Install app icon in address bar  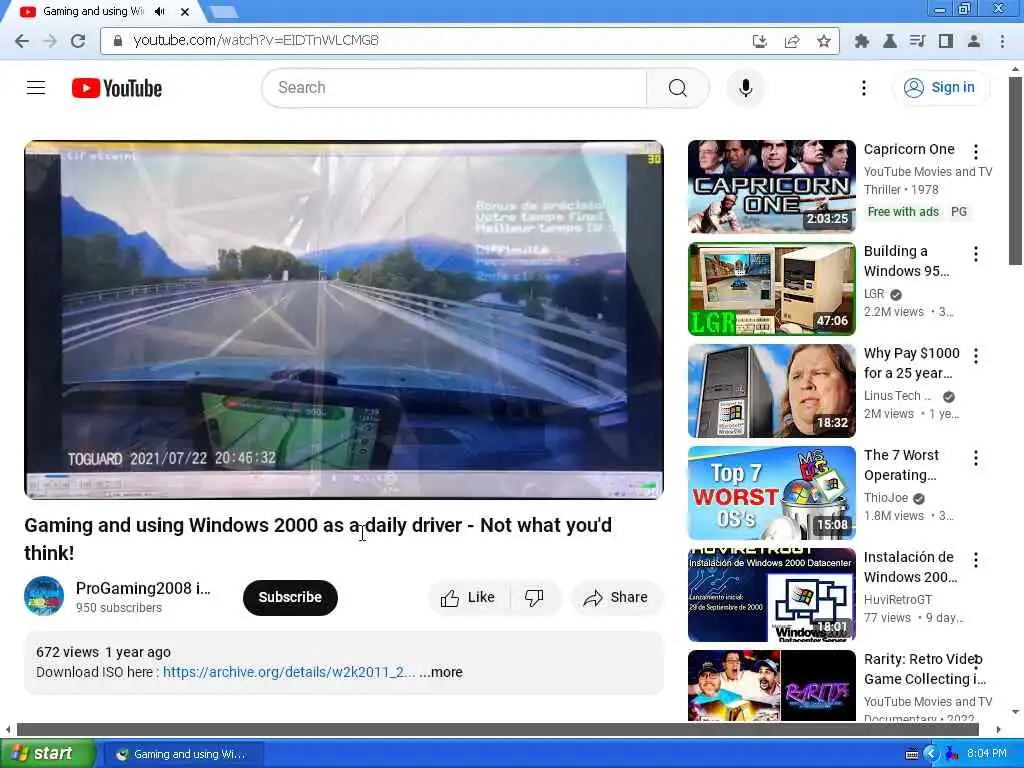pyautogui.click(x=759, y=41)
